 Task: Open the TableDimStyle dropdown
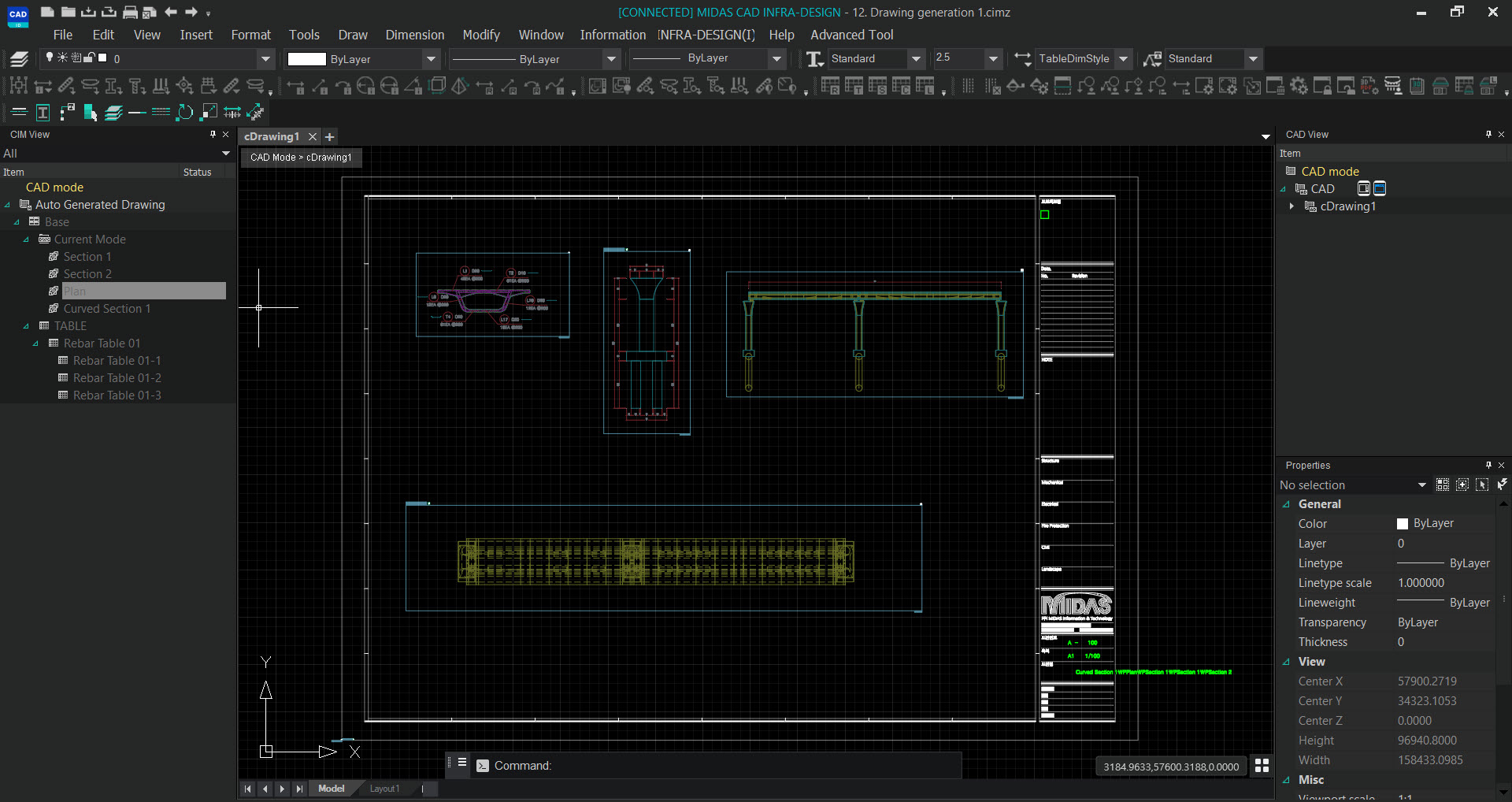point(1124,58)
